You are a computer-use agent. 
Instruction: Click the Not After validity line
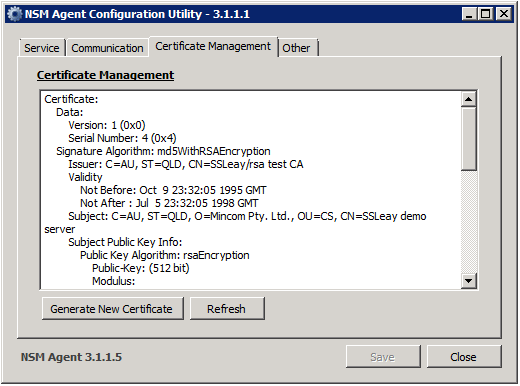click(169, 203)
